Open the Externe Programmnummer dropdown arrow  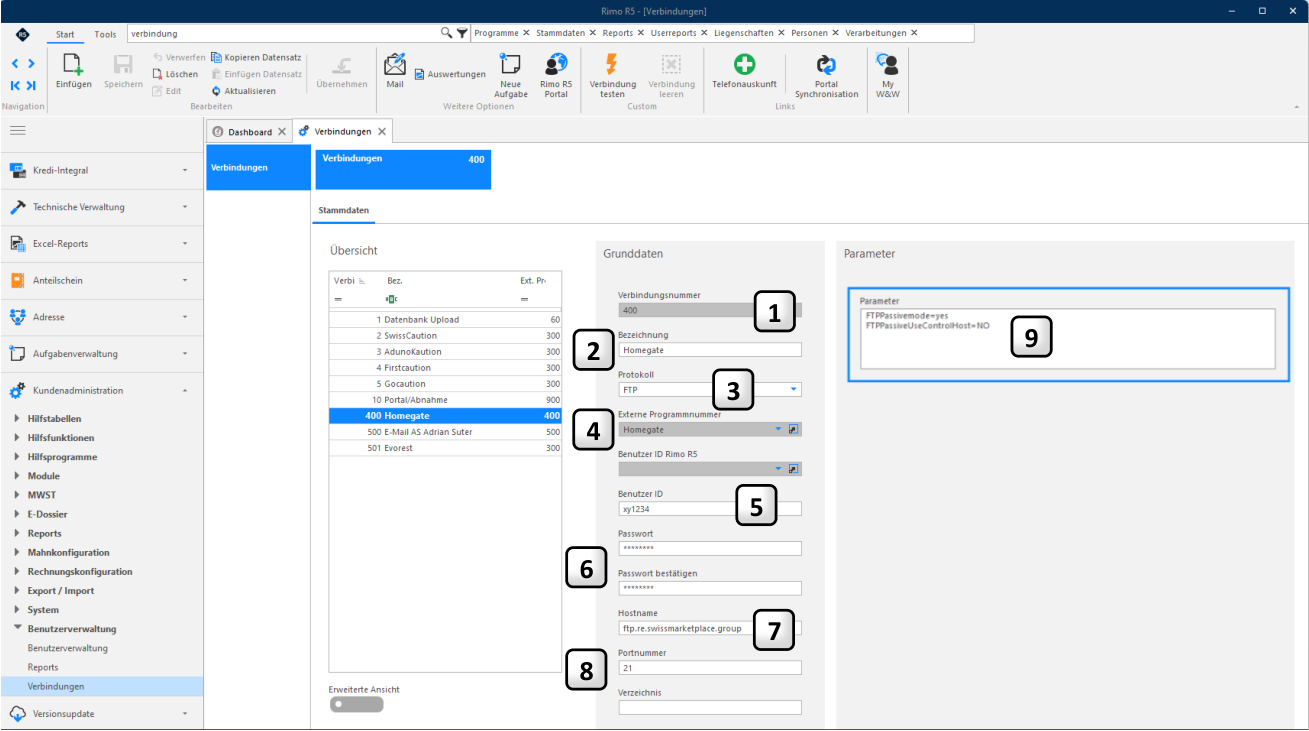[x=778, y=429]
